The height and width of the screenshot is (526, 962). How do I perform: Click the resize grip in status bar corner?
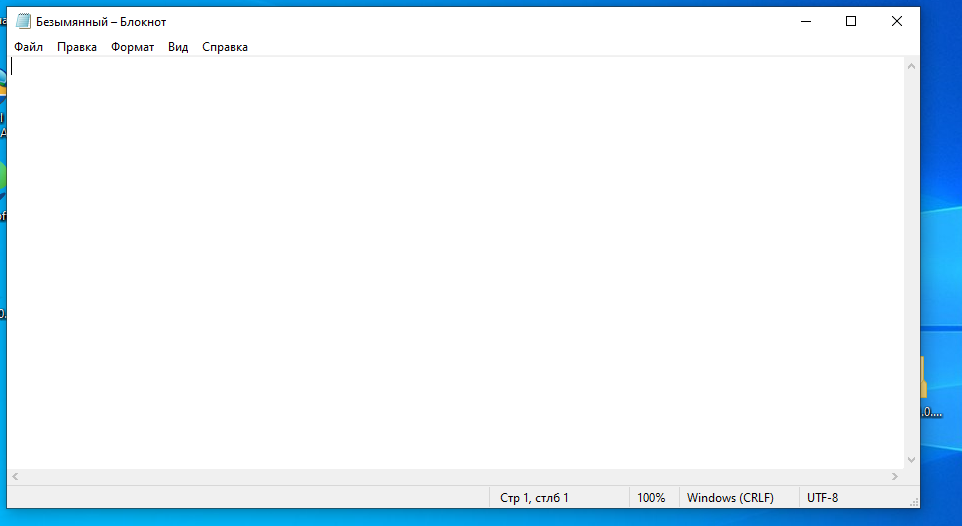pyautogui.click(x=914, y=502)
